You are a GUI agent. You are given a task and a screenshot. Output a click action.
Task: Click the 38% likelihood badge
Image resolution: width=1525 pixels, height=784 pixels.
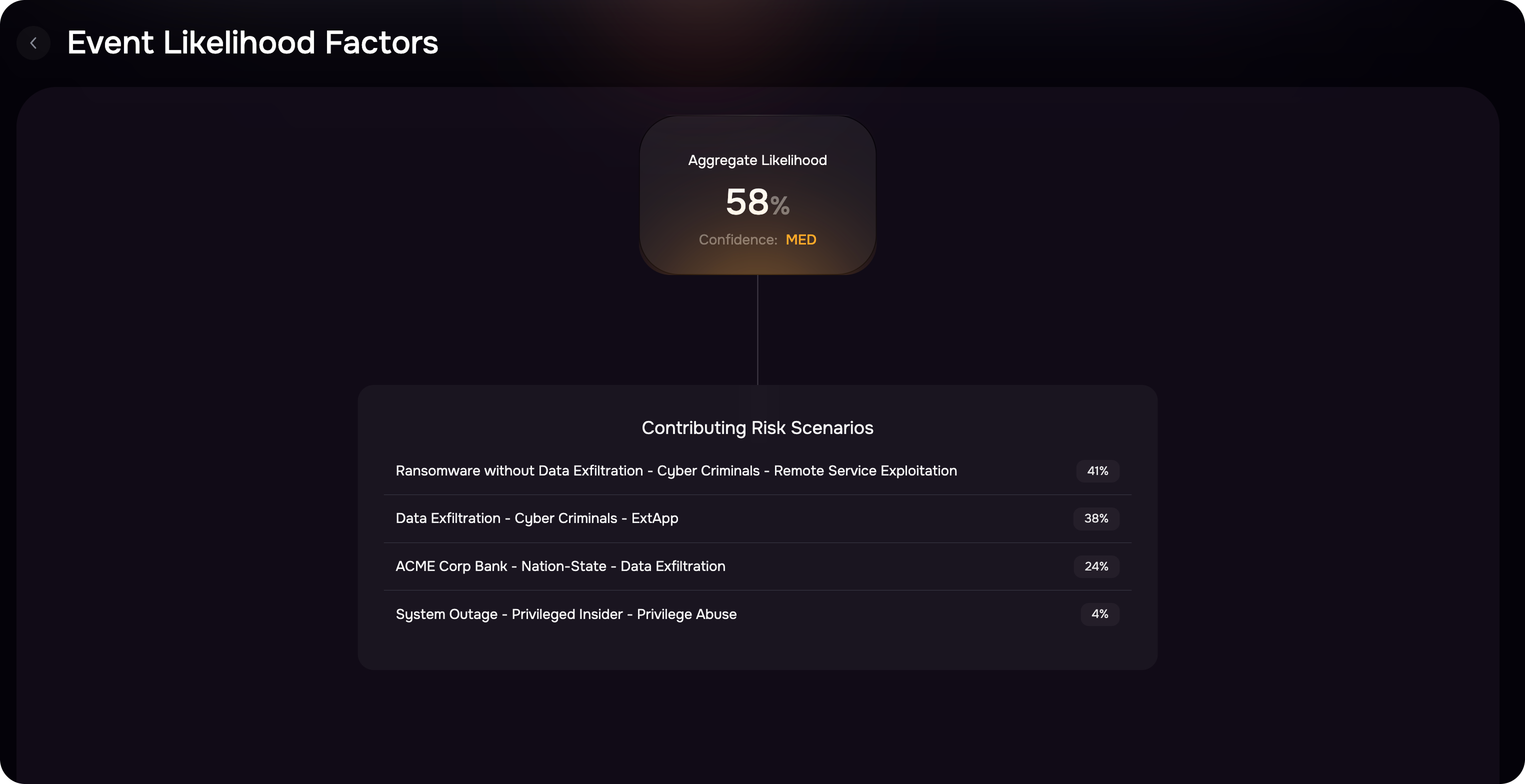tap(1096, 518)
